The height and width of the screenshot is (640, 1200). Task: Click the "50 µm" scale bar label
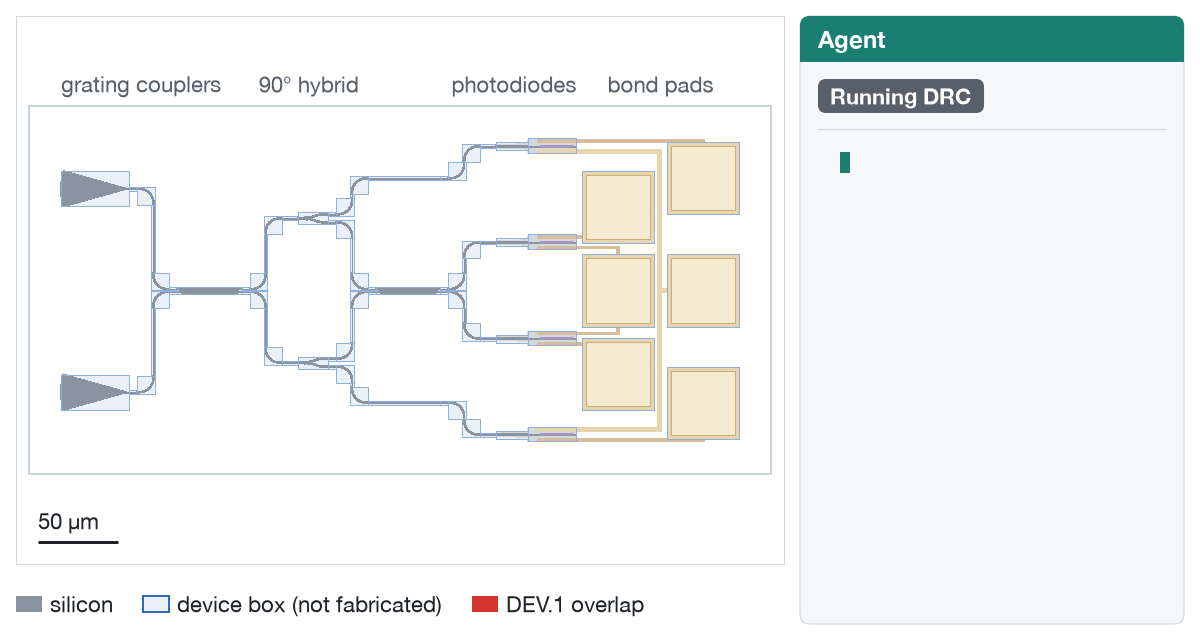coord(69,521)
